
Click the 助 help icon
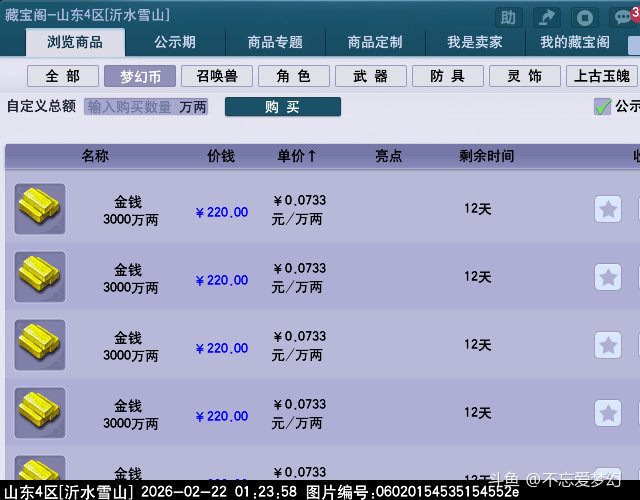[509, 18]
